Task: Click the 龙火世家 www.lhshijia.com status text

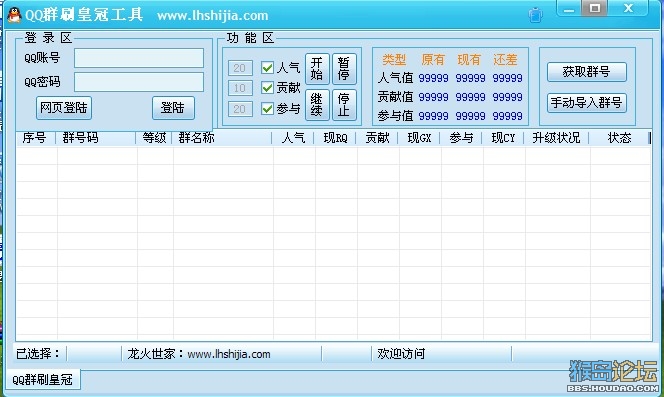Action: (199, 354)
